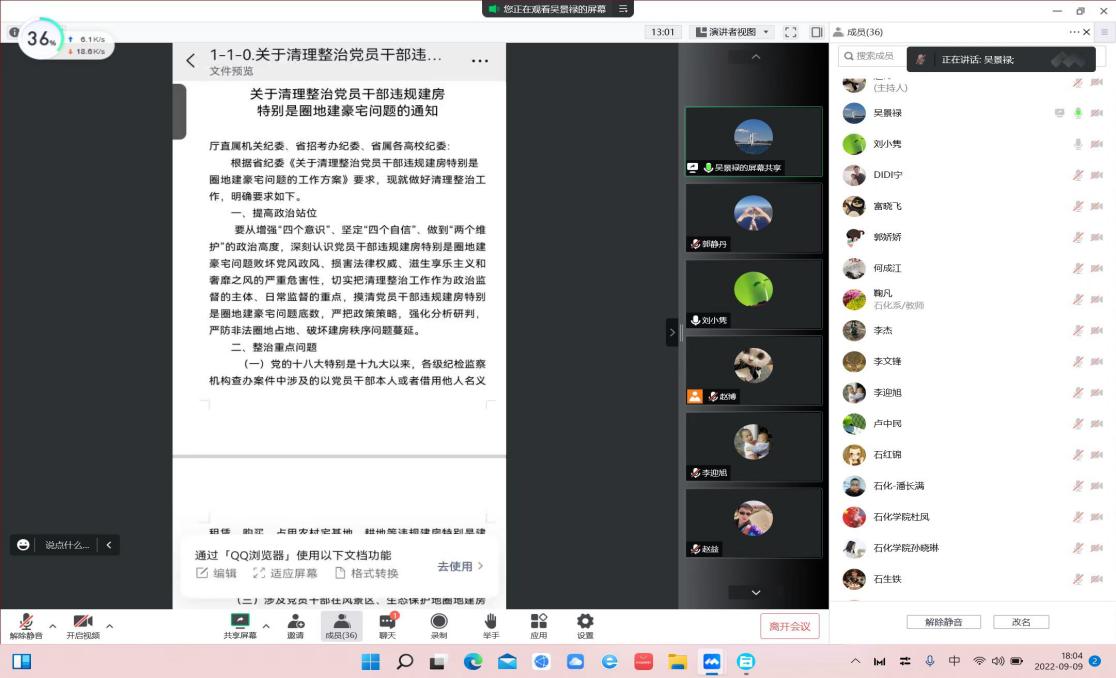
Task: Select member 石红锦 in the list
Action: (x=972, y=455)
